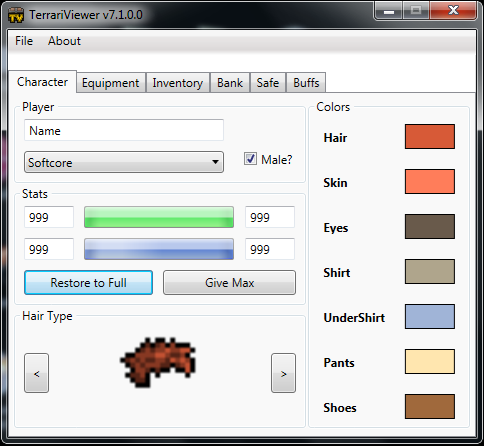Click the blue mana progress bar
484x446 pixels.
pyautogui.click(x=159, y=249)
